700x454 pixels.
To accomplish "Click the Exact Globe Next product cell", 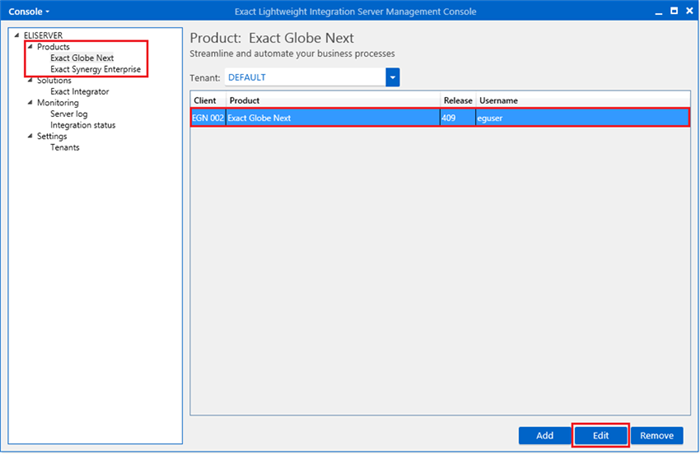I will tap(333, 118).
